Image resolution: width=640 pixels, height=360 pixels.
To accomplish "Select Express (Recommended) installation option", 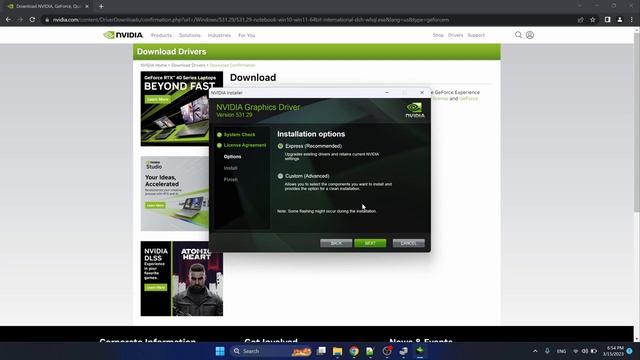I will (280, 146).
